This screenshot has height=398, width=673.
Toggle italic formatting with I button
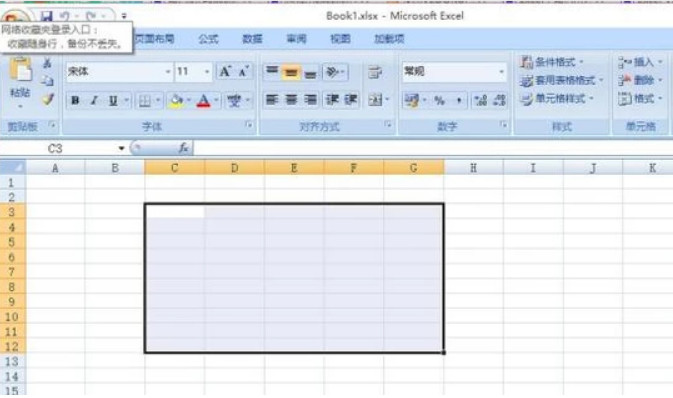tap(94, 100)
